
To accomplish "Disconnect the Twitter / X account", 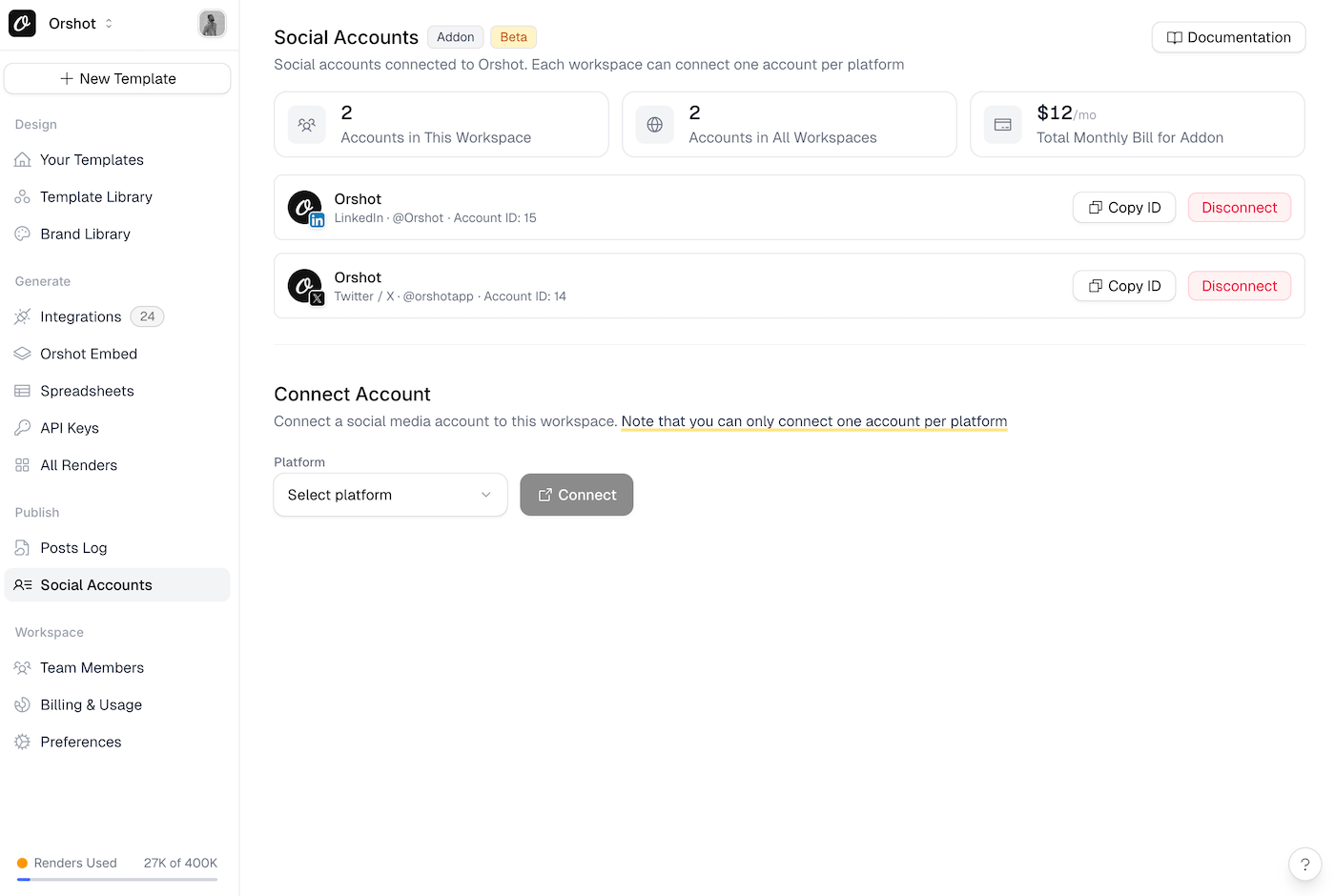I will click(1239, 286).
